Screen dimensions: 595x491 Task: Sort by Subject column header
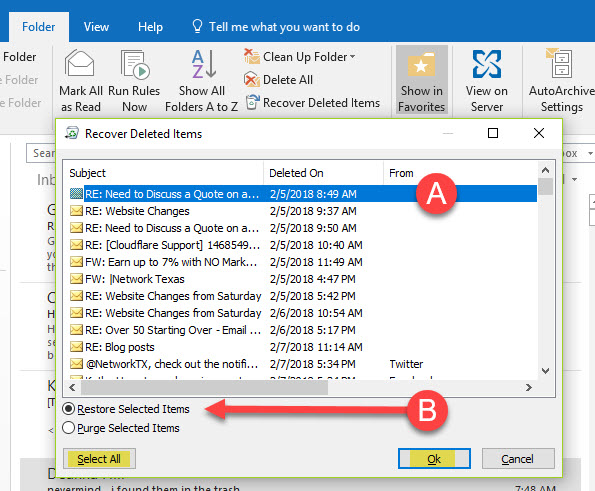point(164,173)
